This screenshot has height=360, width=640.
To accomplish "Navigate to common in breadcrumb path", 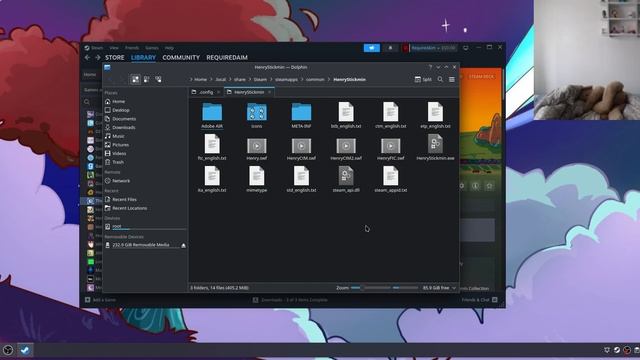I will (x=315, y=80).
